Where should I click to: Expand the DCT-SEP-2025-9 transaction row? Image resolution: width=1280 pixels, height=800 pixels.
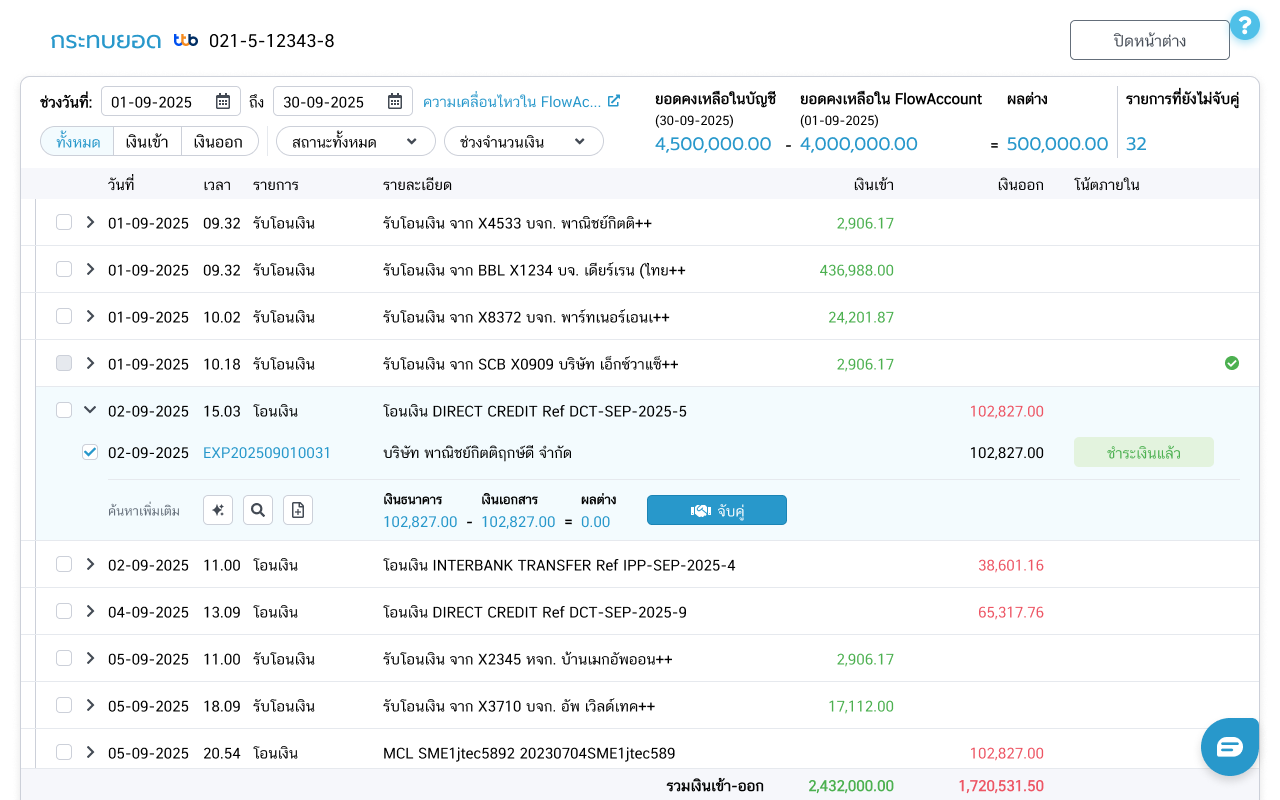click(x=90, y=611)
